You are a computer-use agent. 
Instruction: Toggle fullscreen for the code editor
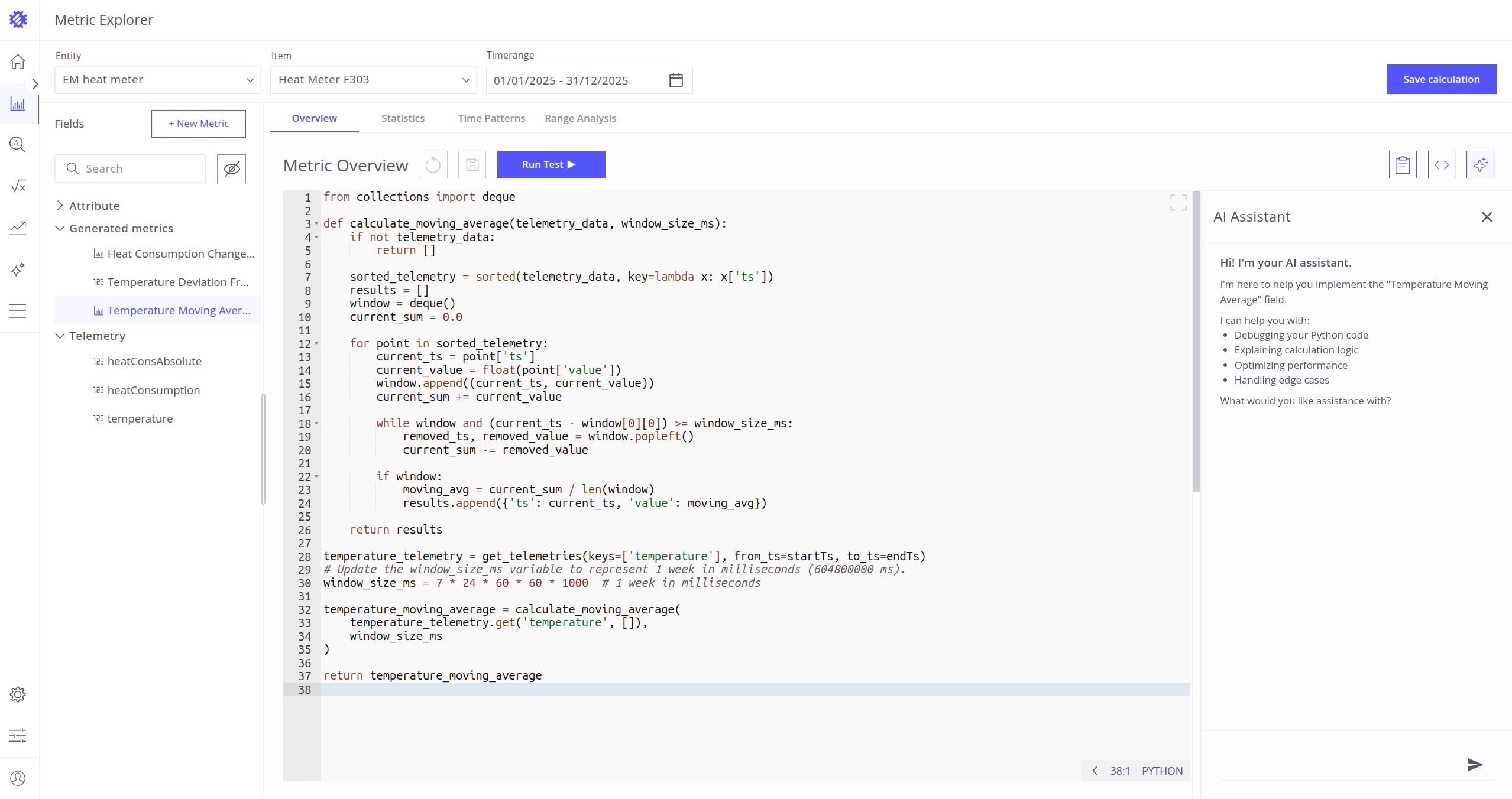pyautogui.click(x=1178, y=203)
